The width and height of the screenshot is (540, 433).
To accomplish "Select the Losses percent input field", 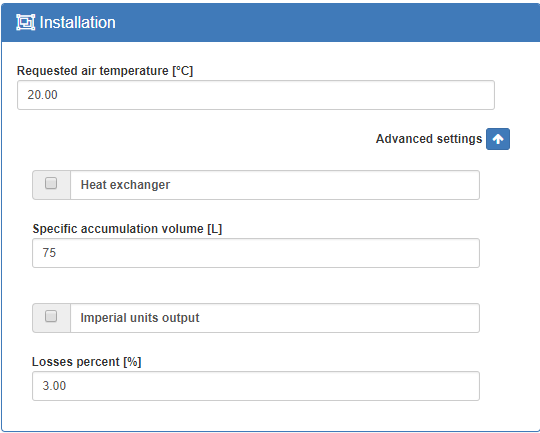I will [x=256, y=386].
